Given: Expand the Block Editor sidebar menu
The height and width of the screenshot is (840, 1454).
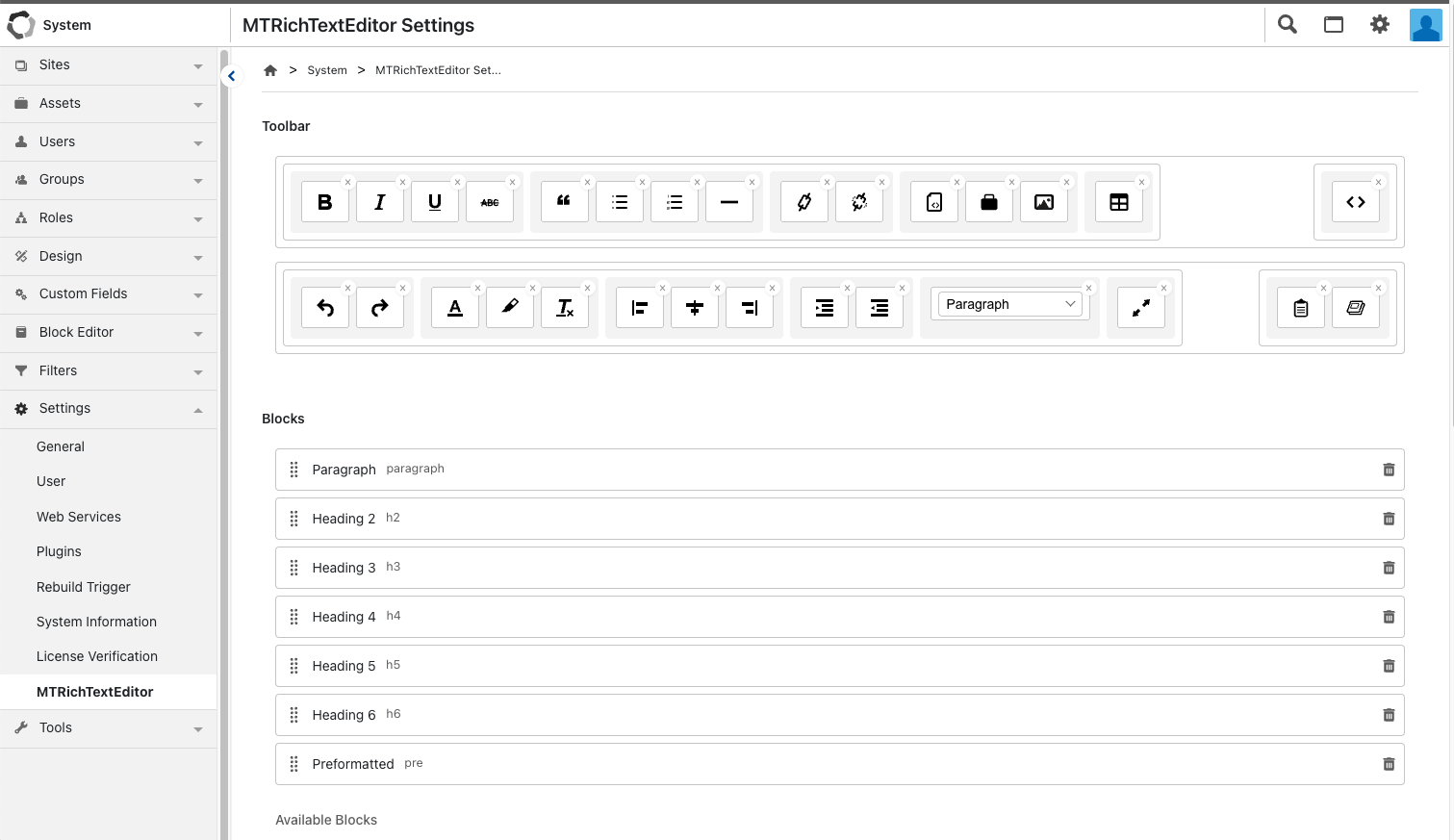Looking at the screenshot, I should [109, 333].
